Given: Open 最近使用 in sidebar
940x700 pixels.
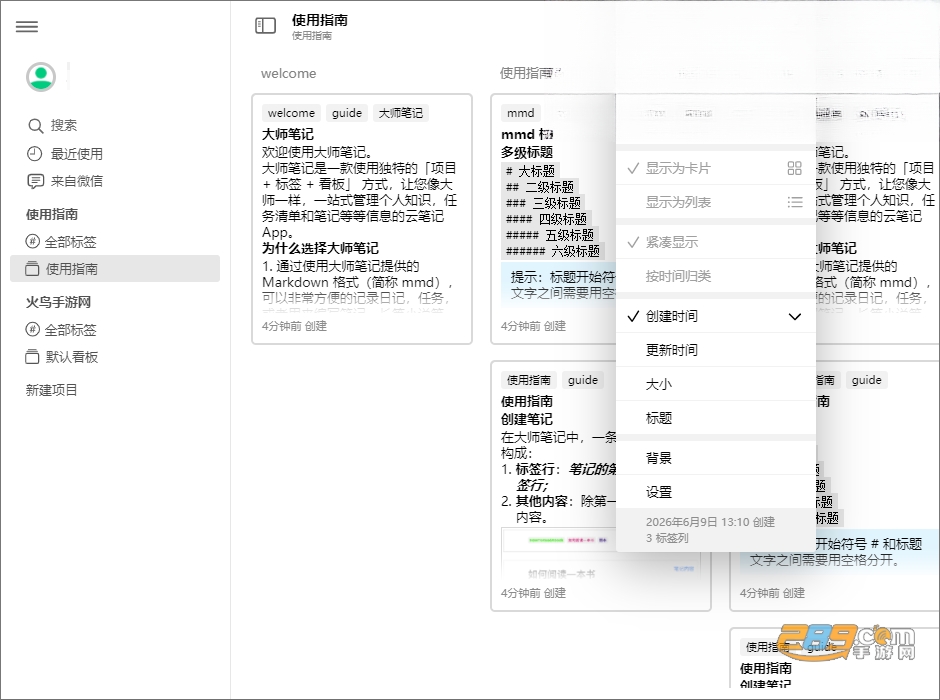Looking at the screenshot, I should [x=76, y=153].
